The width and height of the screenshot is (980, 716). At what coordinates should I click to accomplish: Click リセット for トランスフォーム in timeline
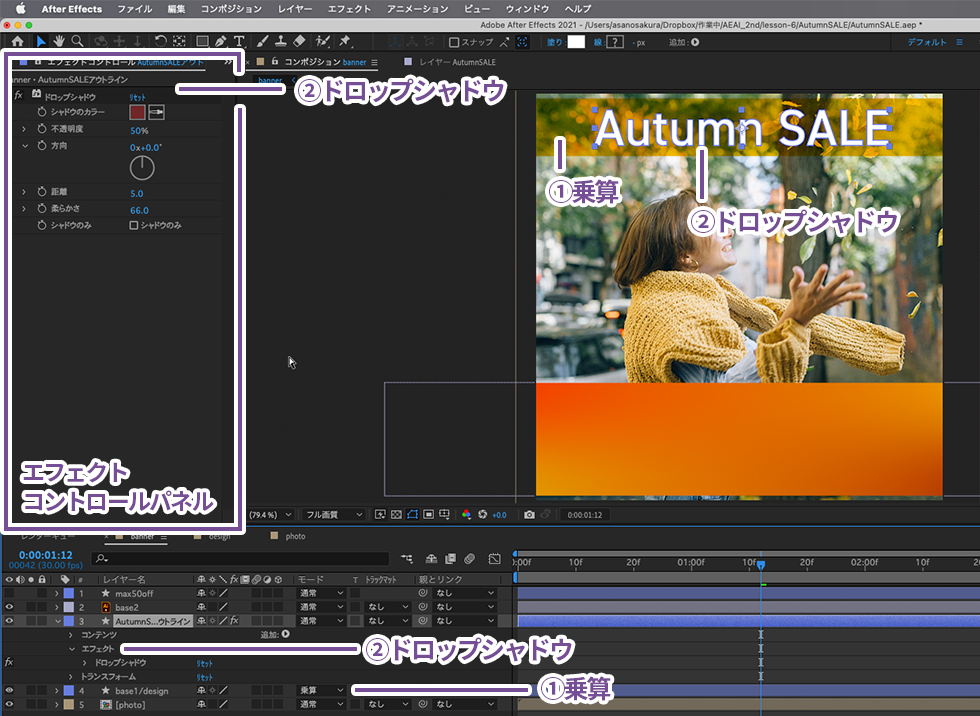204,677
